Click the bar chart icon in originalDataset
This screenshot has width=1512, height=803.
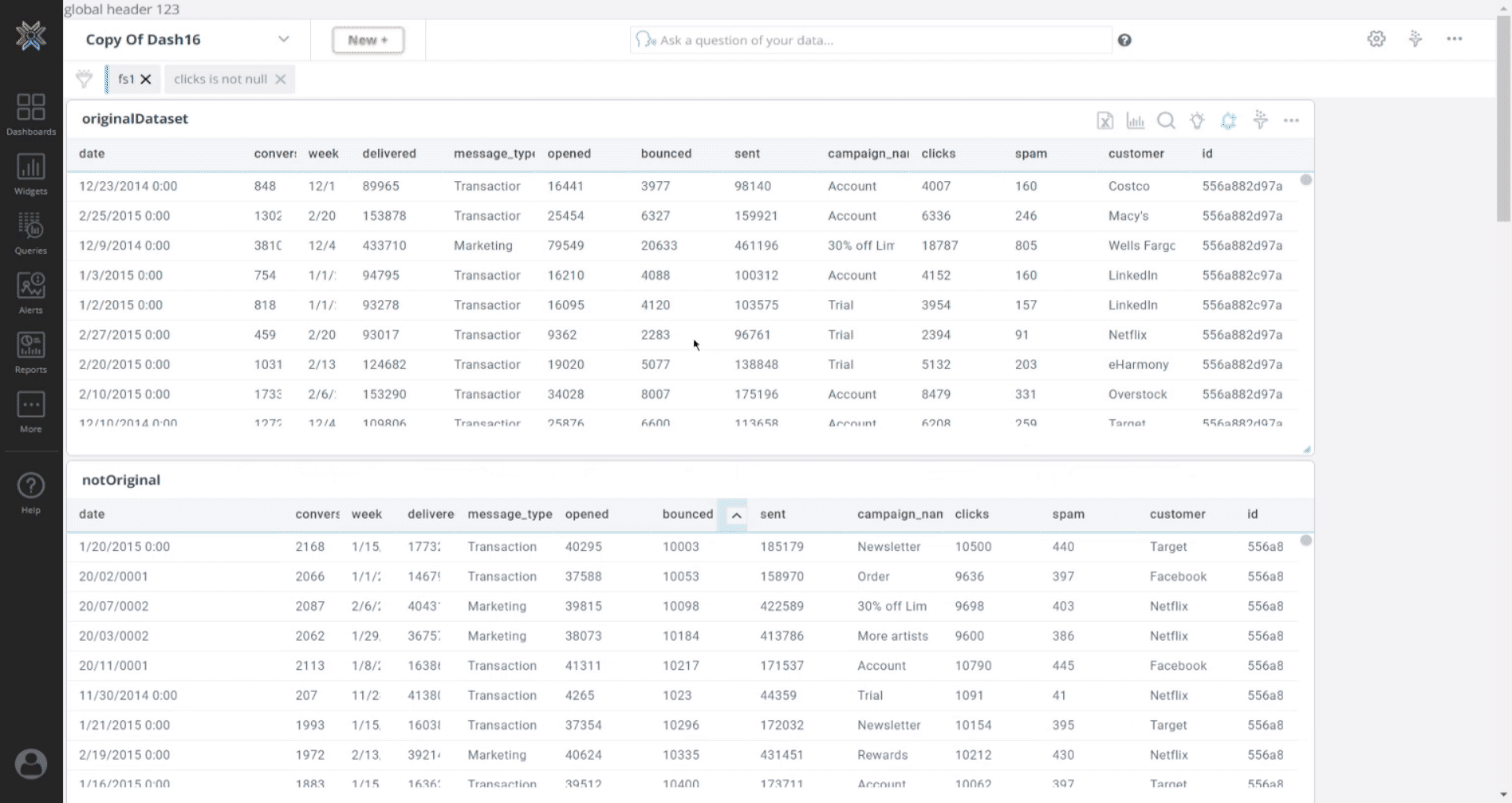pyautogui.click(x=1135, y=120)
